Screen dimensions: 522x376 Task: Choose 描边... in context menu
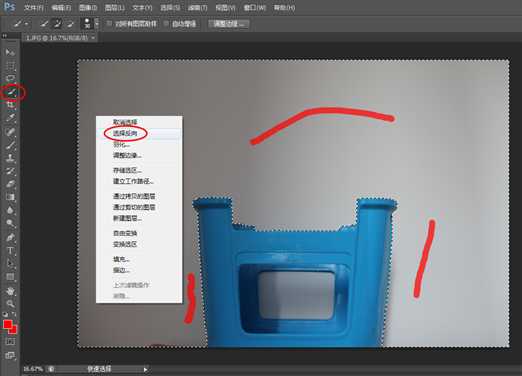(x=139, y=270)
